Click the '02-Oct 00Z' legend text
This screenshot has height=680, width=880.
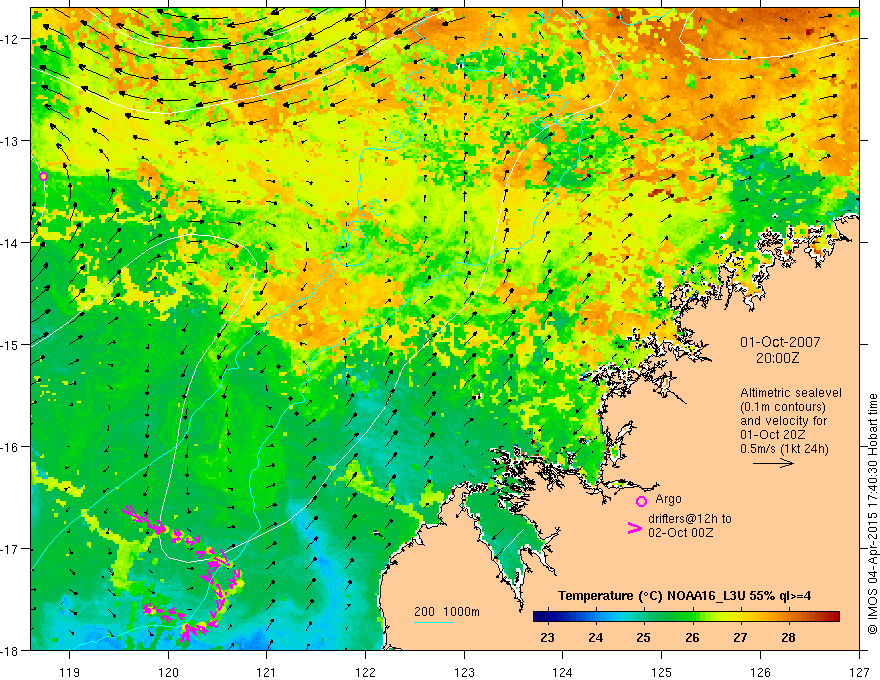click(x=681, y=532)
